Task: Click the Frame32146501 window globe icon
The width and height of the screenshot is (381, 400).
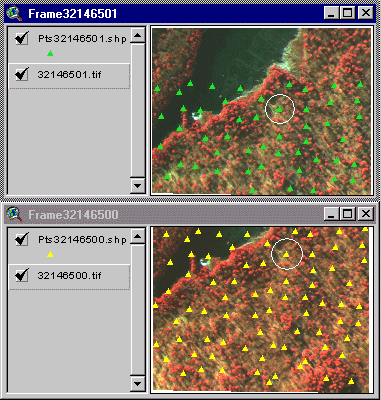Action: [x=15, y=14]
